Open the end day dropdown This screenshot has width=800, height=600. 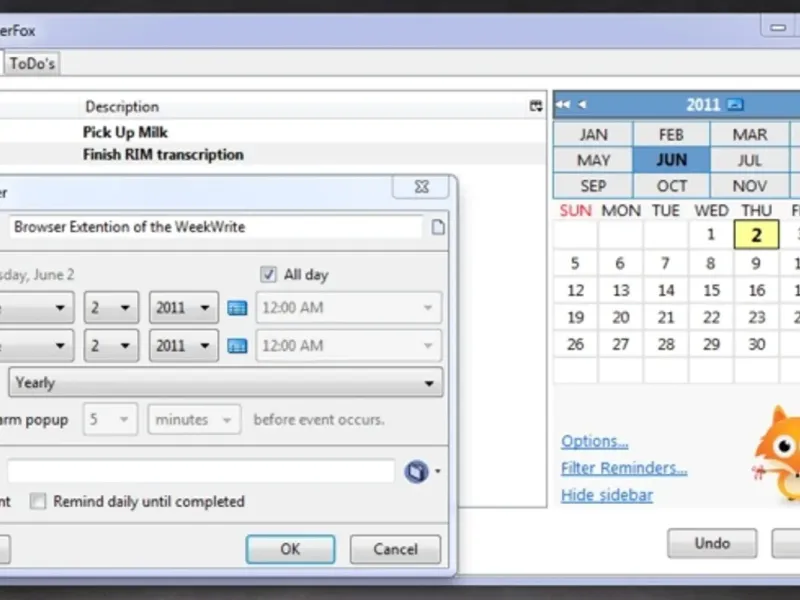[111, 346]
